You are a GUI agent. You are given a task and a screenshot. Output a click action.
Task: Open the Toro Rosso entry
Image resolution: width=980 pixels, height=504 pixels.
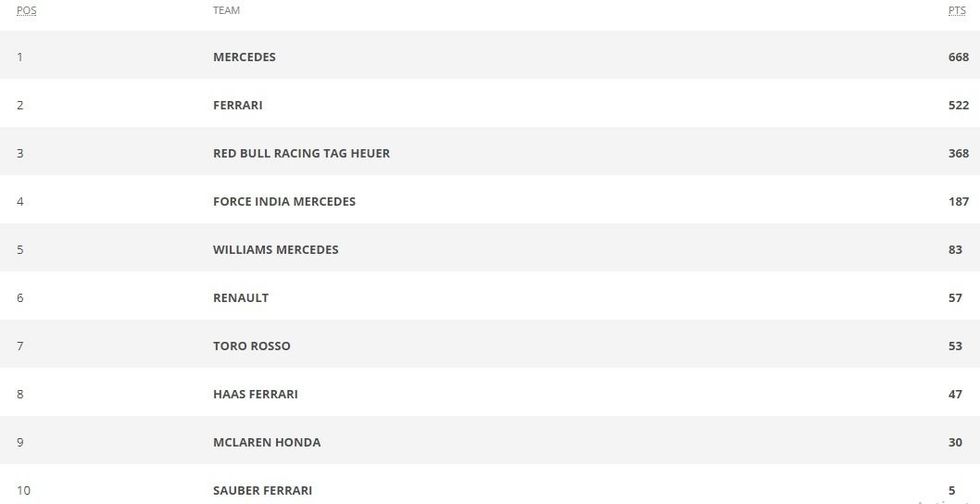(251, 345)
